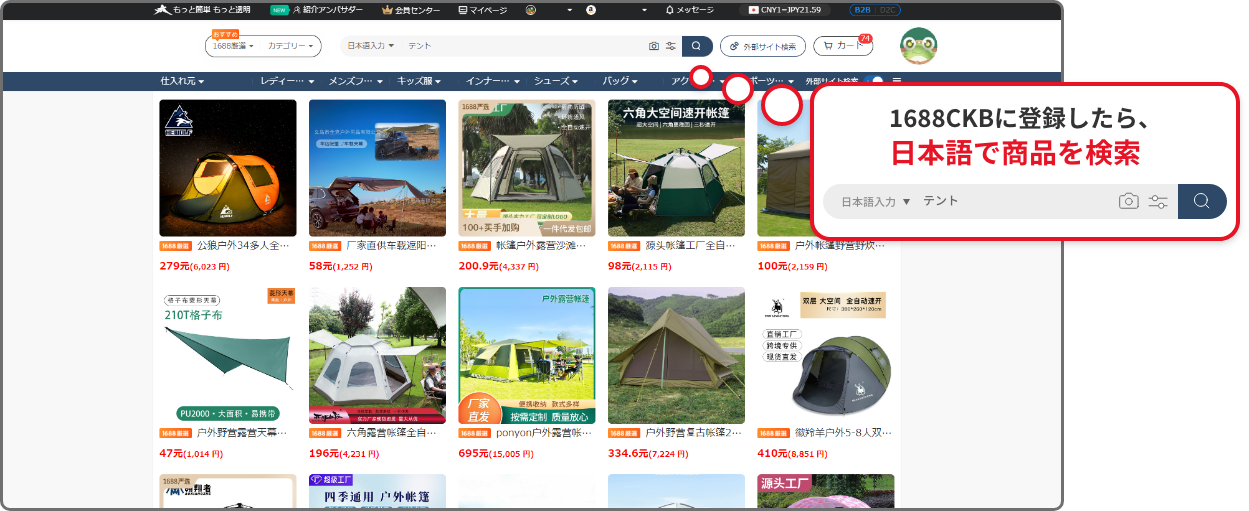Open the カート cart button
Viewport: 1249px width, 511px height.
coord(842,46)
